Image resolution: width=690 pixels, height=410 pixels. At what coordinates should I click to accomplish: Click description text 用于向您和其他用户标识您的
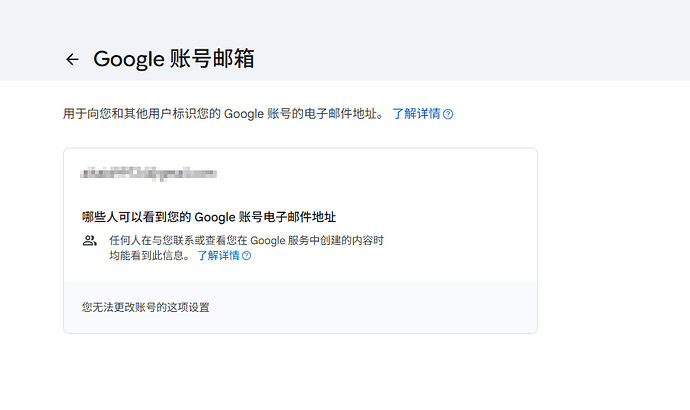coord(142,114)
